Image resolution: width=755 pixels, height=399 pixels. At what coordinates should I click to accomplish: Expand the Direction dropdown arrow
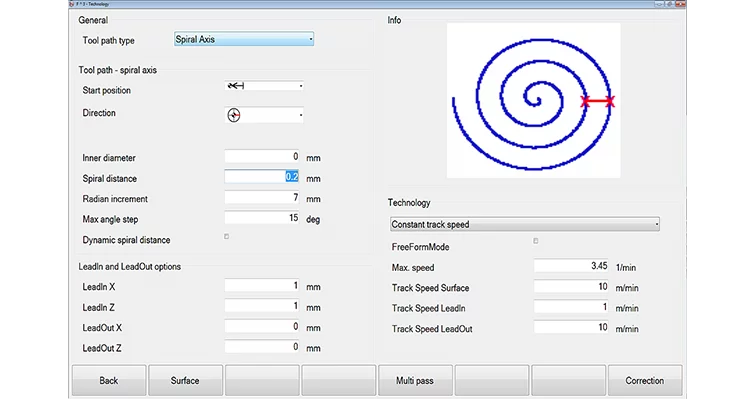[x=301, y=115]
